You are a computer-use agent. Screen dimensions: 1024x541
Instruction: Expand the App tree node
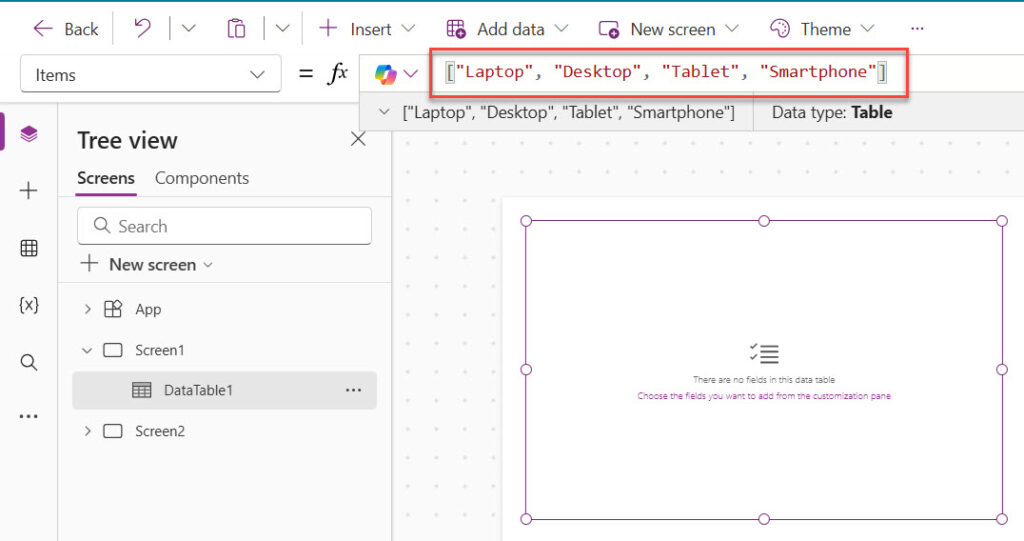click(x=87, y=310)
